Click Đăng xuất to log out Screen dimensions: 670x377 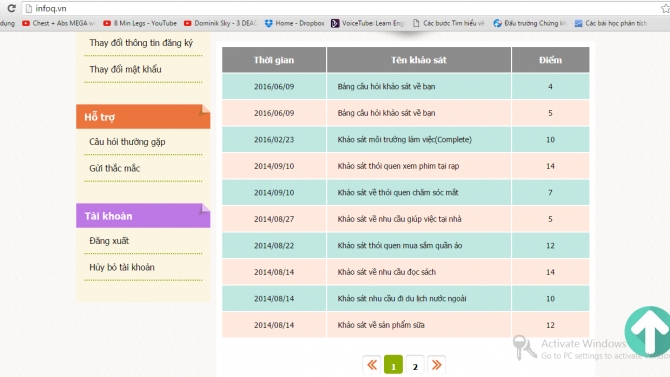coord(109,241)
